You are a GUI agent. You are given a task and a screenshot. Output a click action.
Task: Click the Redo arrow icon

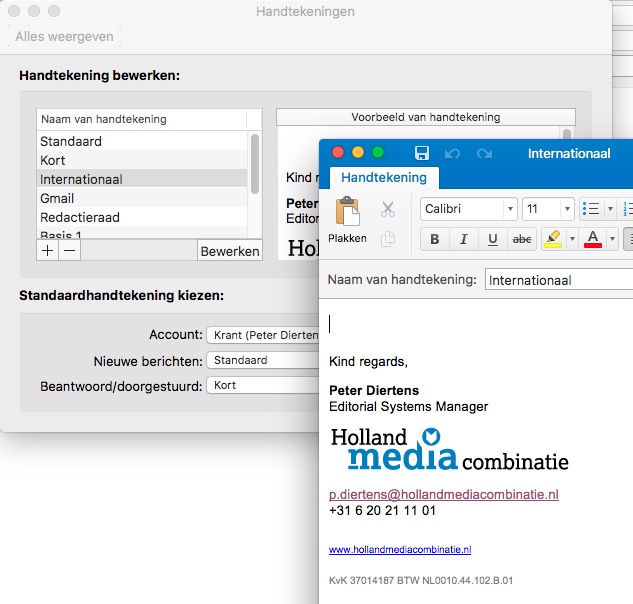[x=484, y=154]
